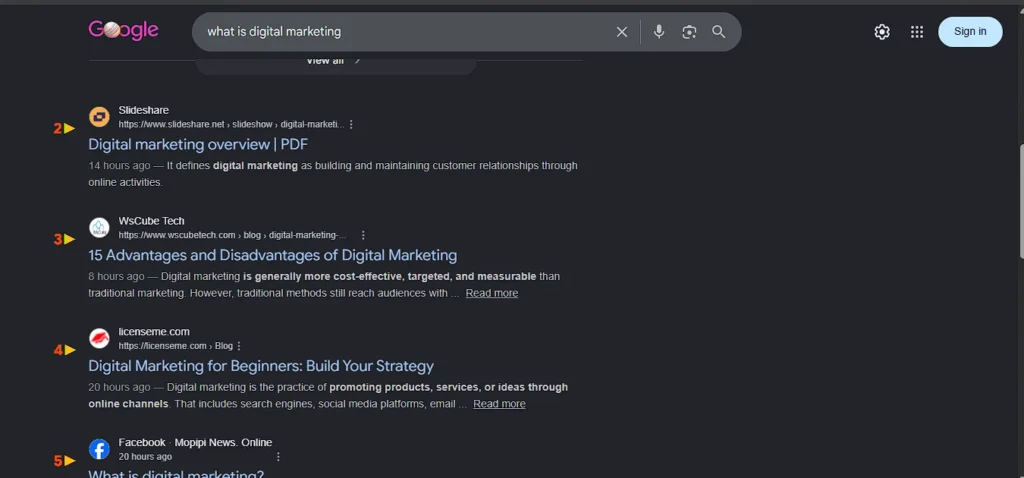Screen dimensions: 1024x478
Task: Click the wscubetech.com URL breadcrumb
Action: (232, 235)
